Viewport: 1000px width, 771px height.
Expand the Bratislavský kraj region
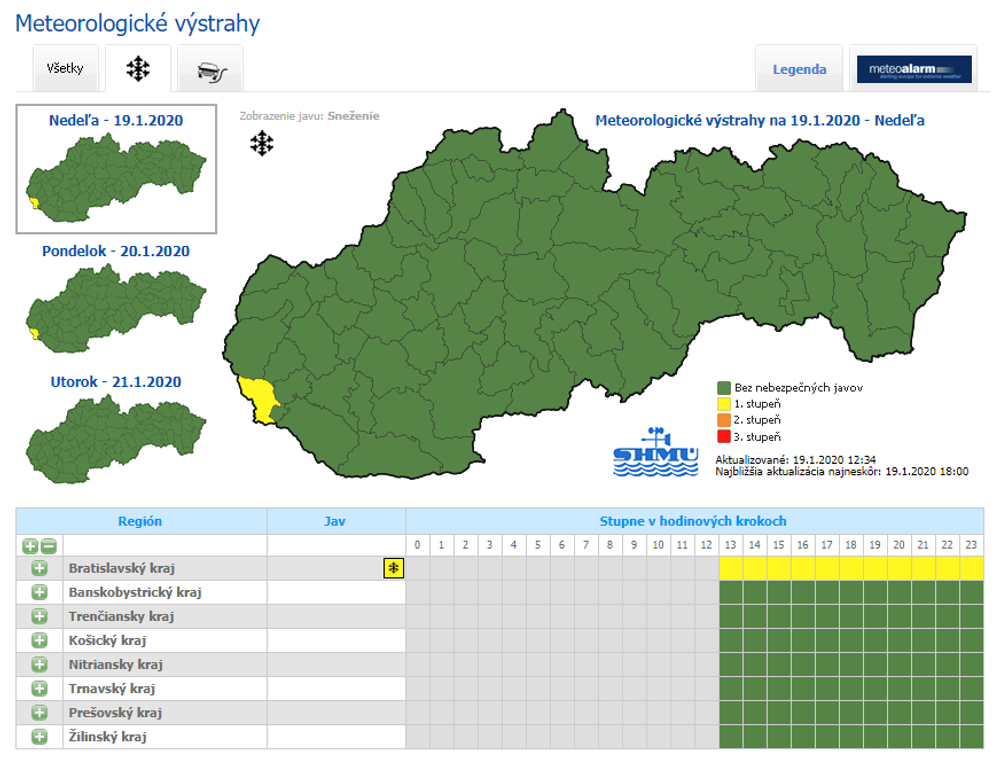40,568
